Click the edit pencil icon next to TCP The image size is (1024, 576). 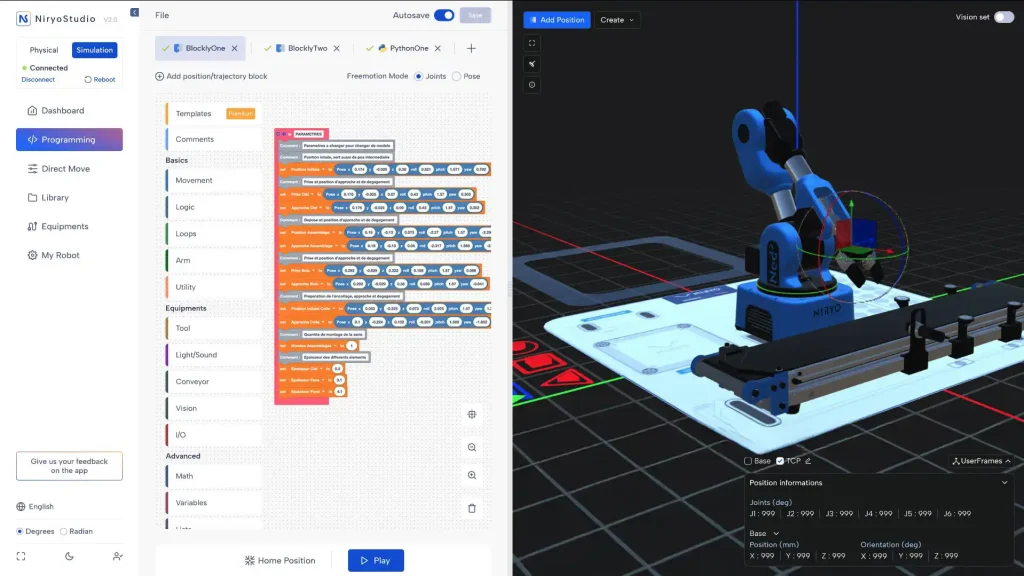click(808, 461)
